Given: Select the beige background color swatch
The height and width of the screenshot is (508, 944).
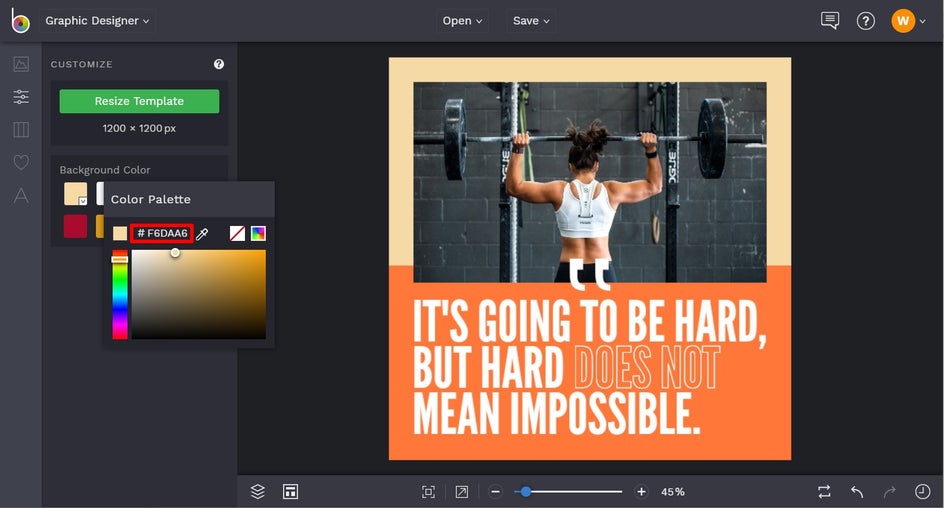Looking at the screenshot, I should (x=75, y=194).
